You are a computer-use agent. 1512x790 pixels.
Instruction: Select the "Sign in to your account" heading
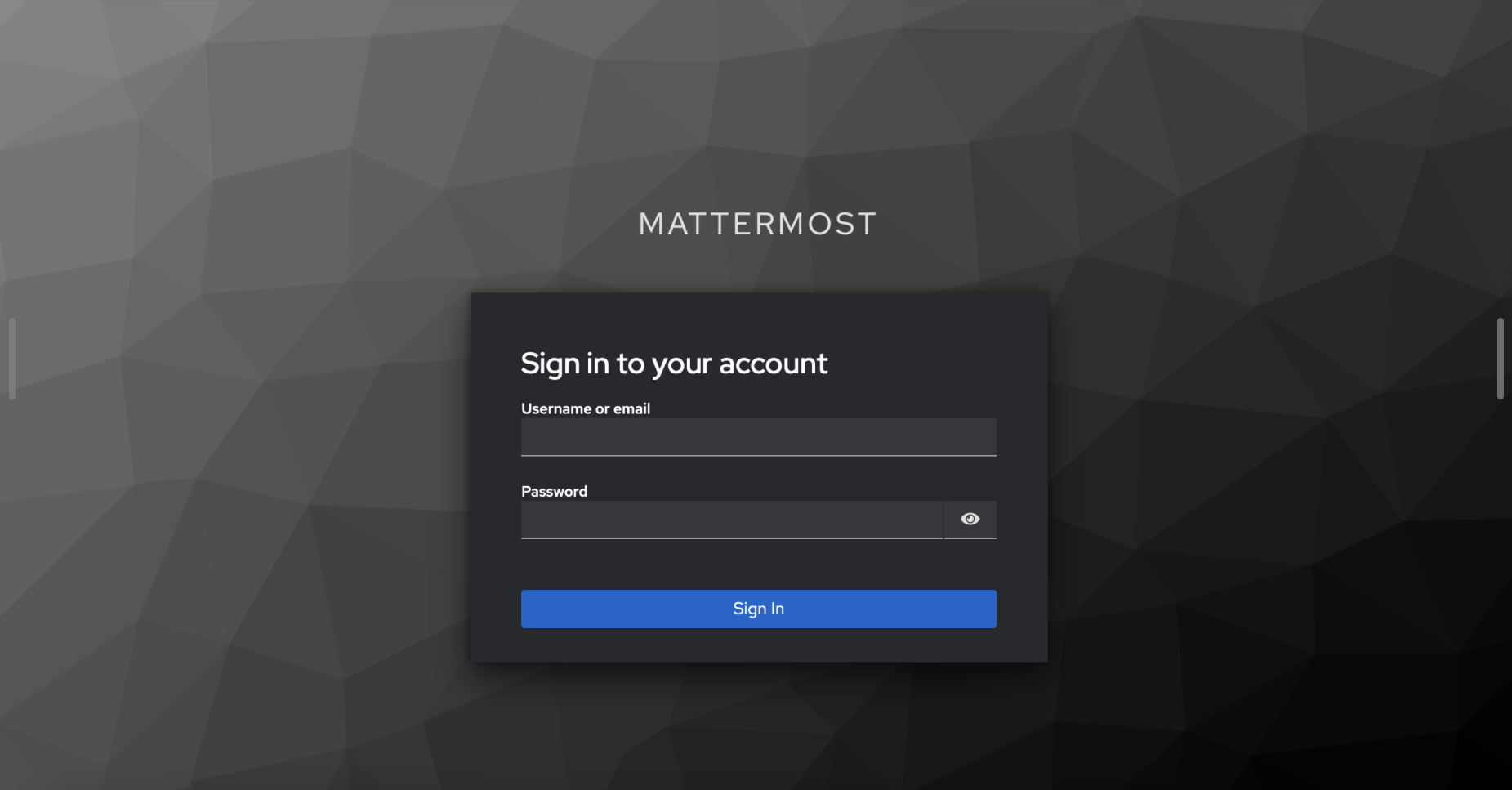coord(674,364)
